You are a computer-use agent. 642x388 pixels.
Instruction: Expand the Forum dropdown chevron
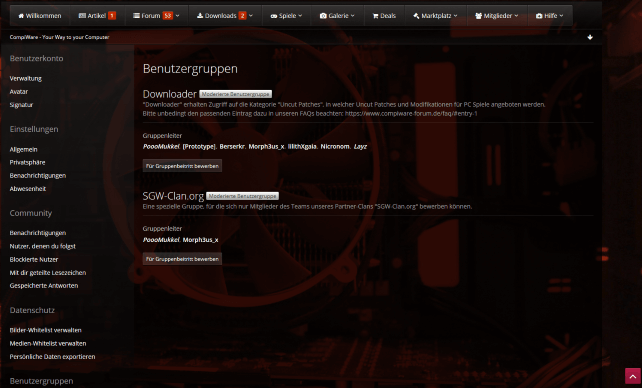[177, 16]
